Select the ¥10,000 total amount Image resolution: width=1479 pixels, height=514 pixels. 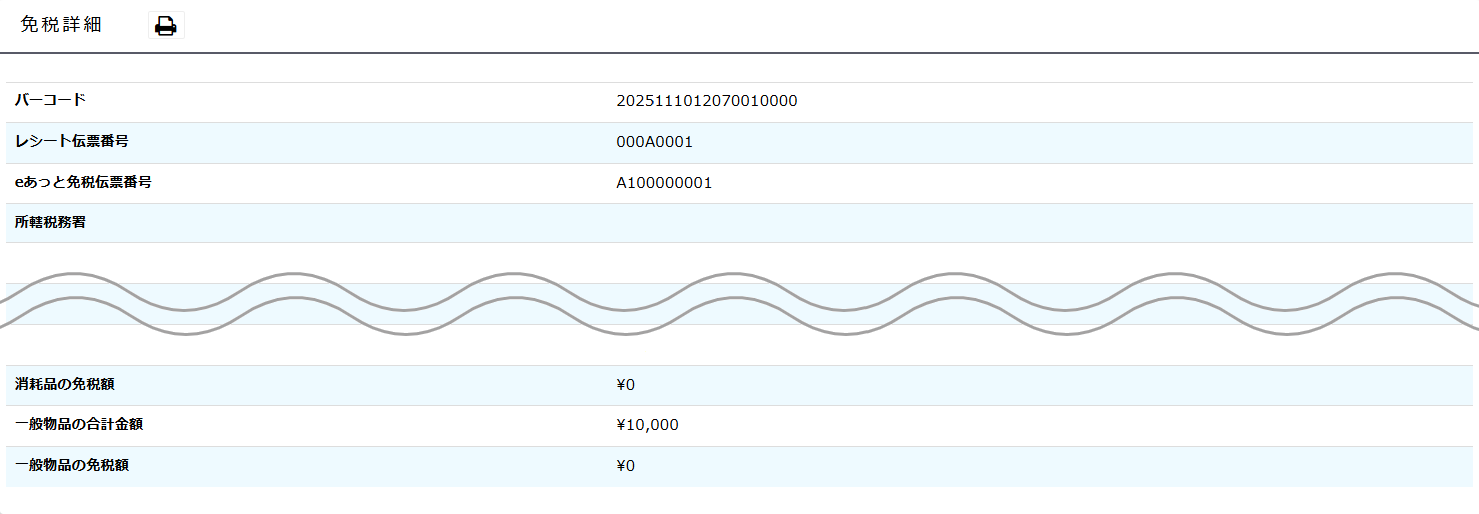click(648, 425)
